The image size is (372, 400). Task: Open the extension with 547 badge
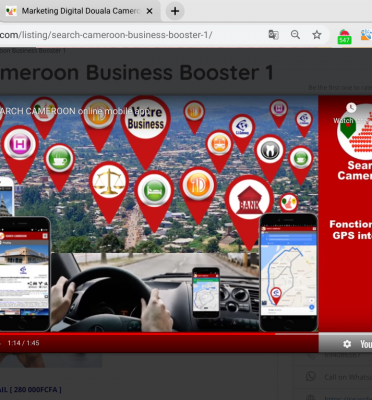pyautogui.click(x=344, y=36)
